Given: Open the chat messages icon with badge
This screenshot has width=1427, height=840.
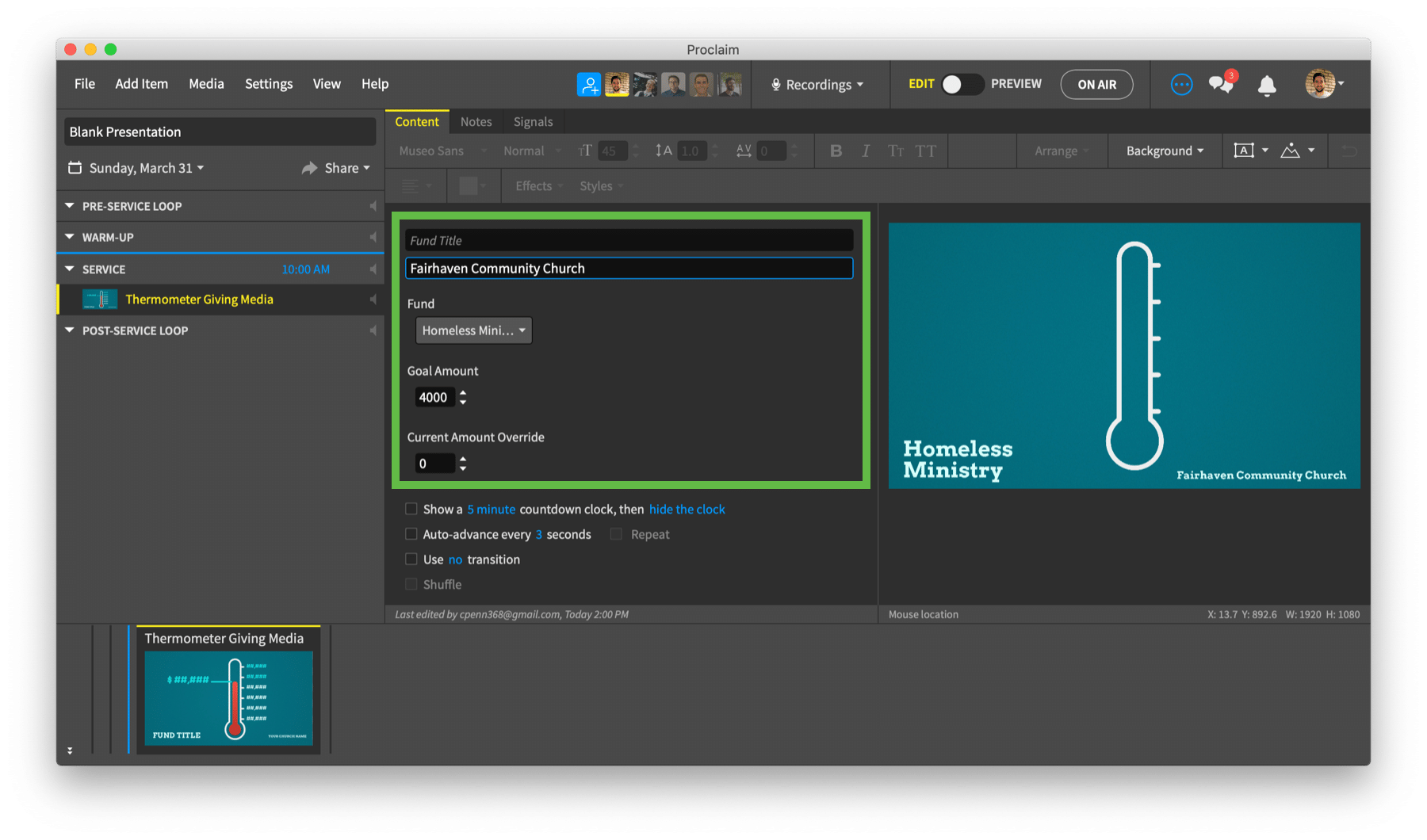Looking at the screenshot, I should 1222,83.
